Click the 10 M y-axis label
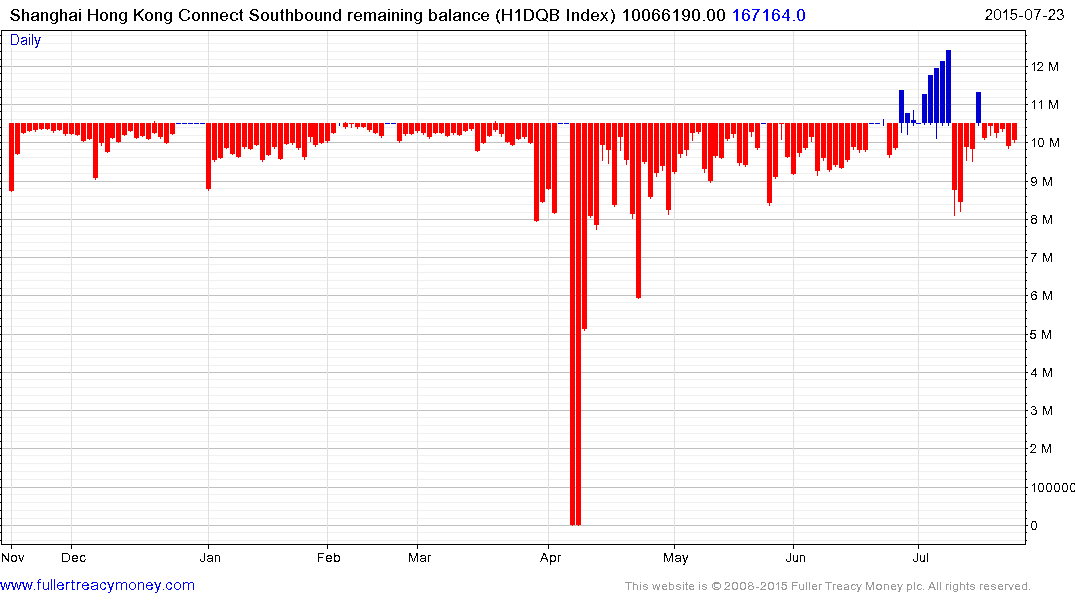 pos(1044,143)
